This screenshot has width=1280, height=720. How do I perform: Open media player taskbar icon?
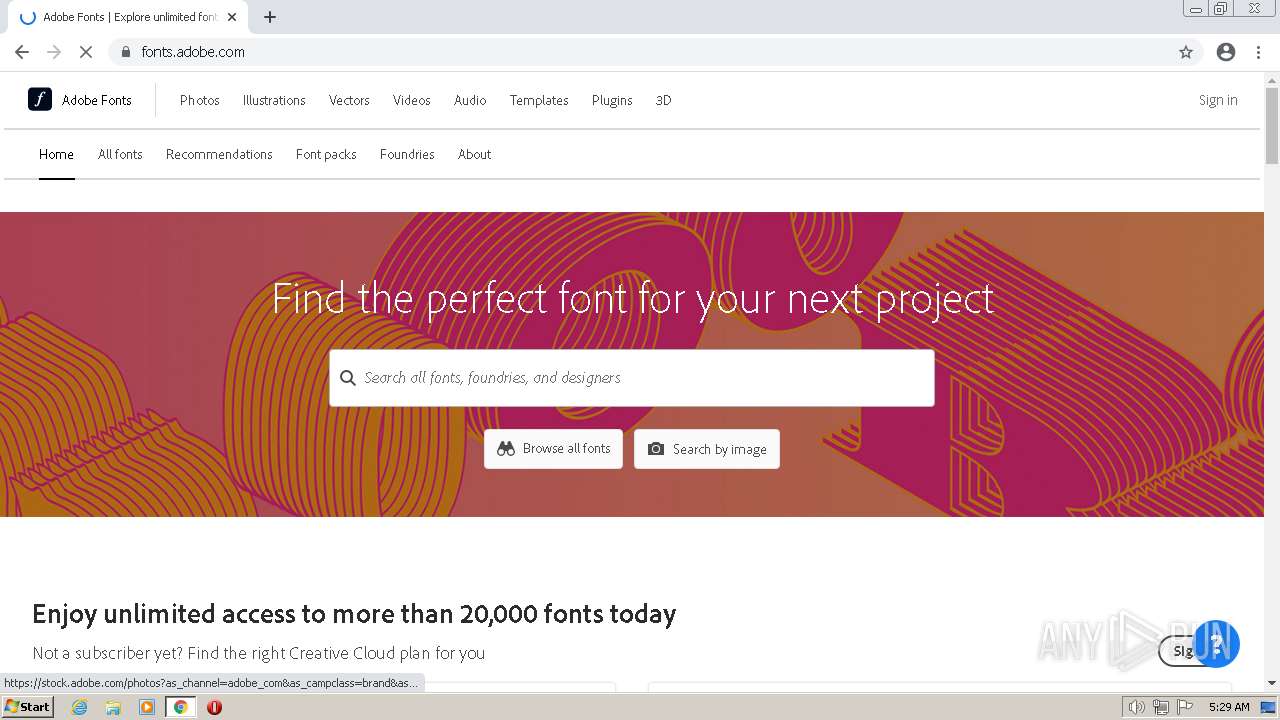pyautogui.click(x=147, y=707)
